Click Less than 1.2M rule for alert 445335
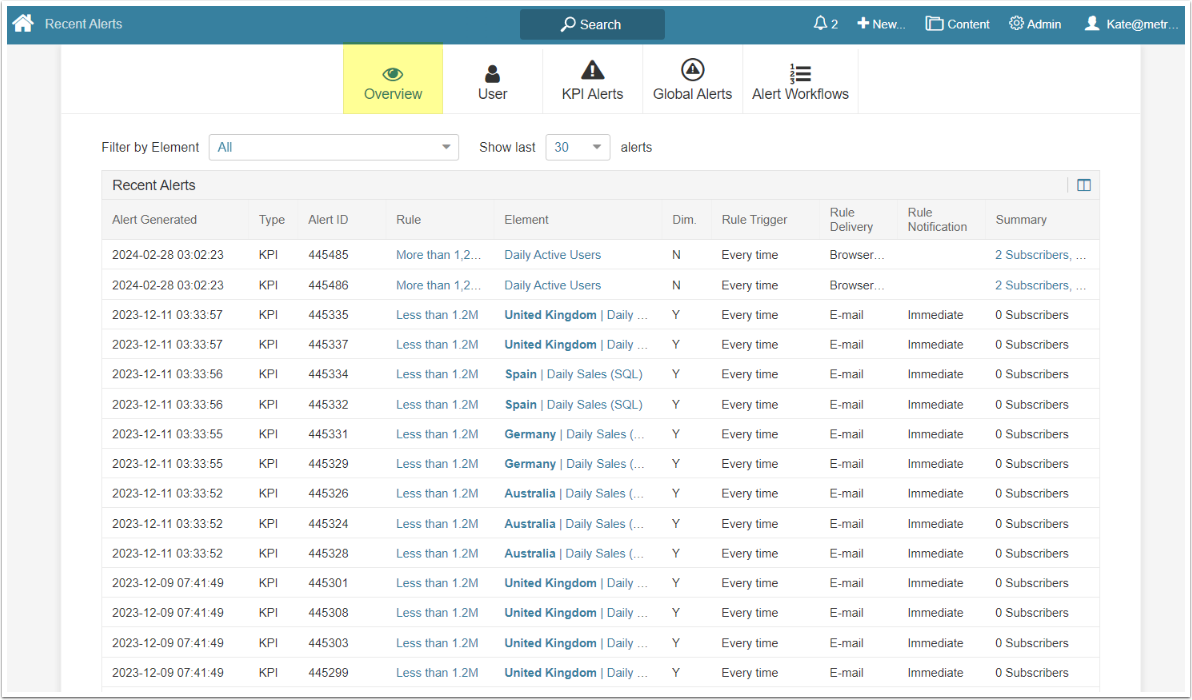Viewport: 1192px width, 700px height. [x=437, y=315]
